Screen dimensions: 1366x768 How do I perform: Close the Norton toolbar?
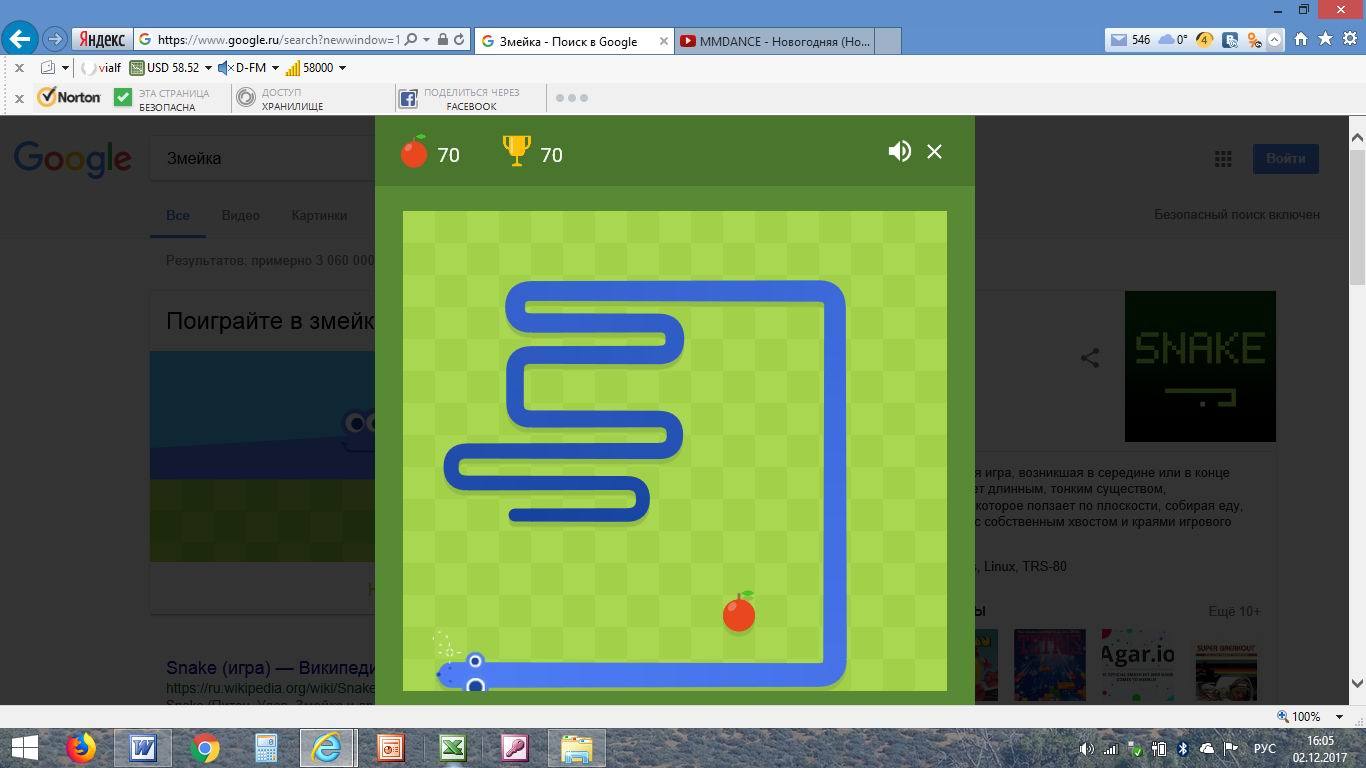point(19,98)
